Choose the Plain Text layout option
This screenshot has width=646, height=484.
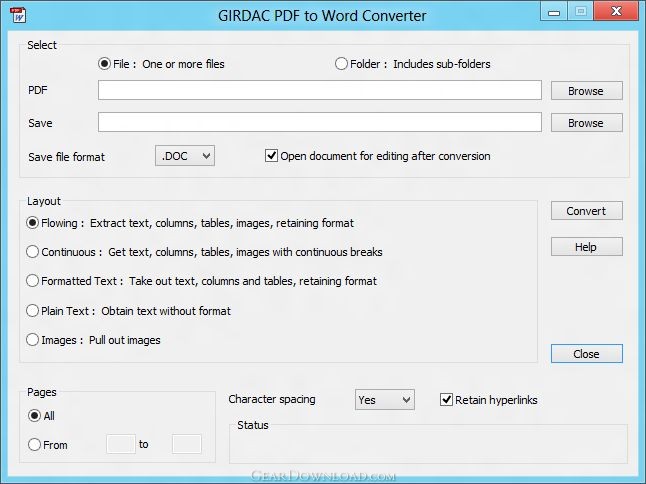(129, 311)
